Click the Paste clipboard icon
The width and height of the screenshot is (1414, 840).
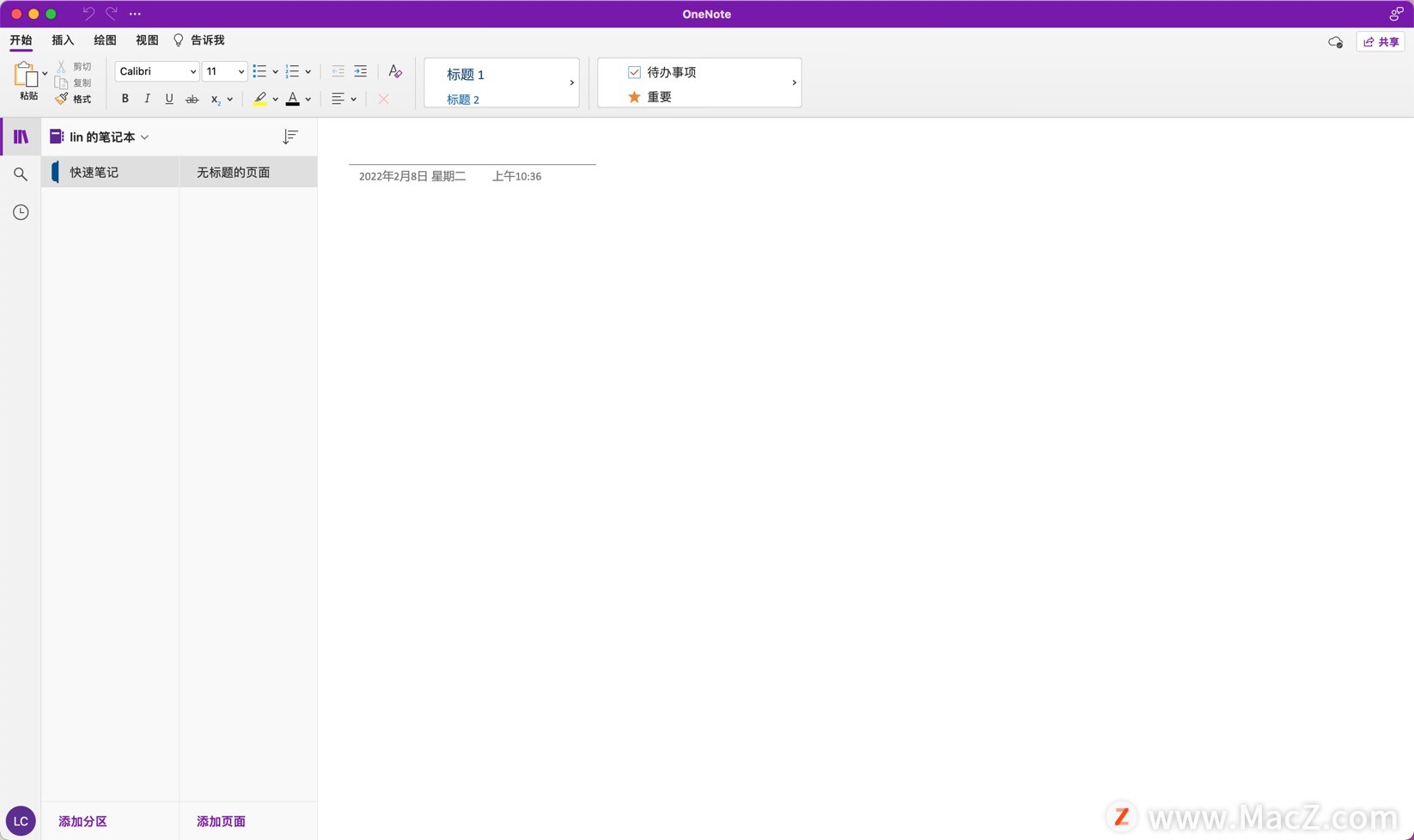26,75
